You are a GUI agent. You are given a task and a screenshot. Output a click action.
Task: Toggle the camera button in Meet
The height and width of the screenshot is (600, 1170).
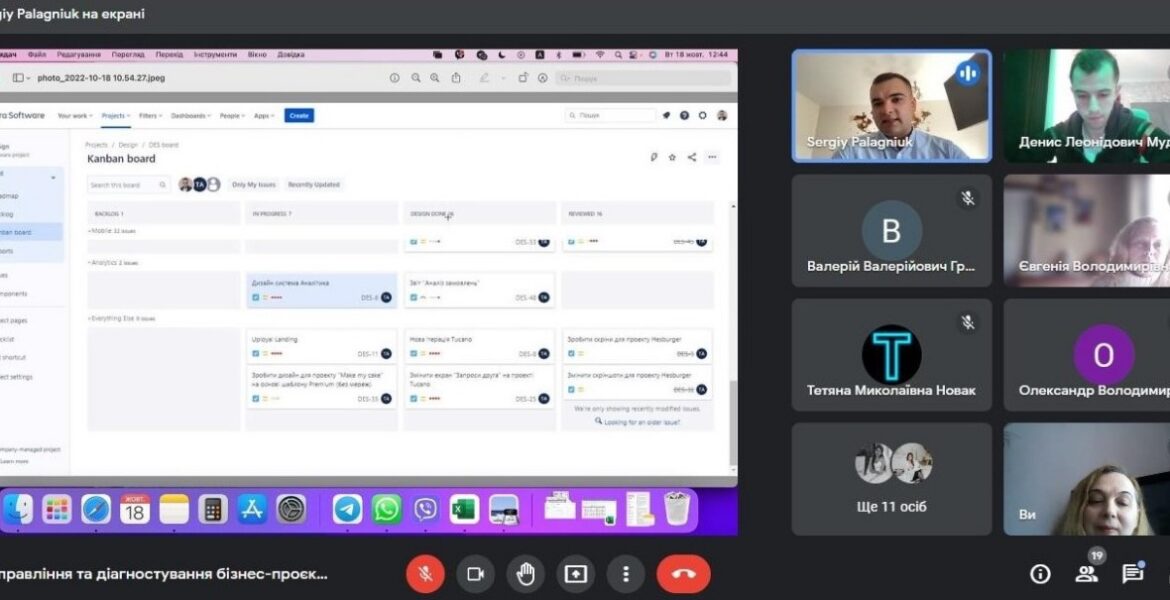click(475, 574)
